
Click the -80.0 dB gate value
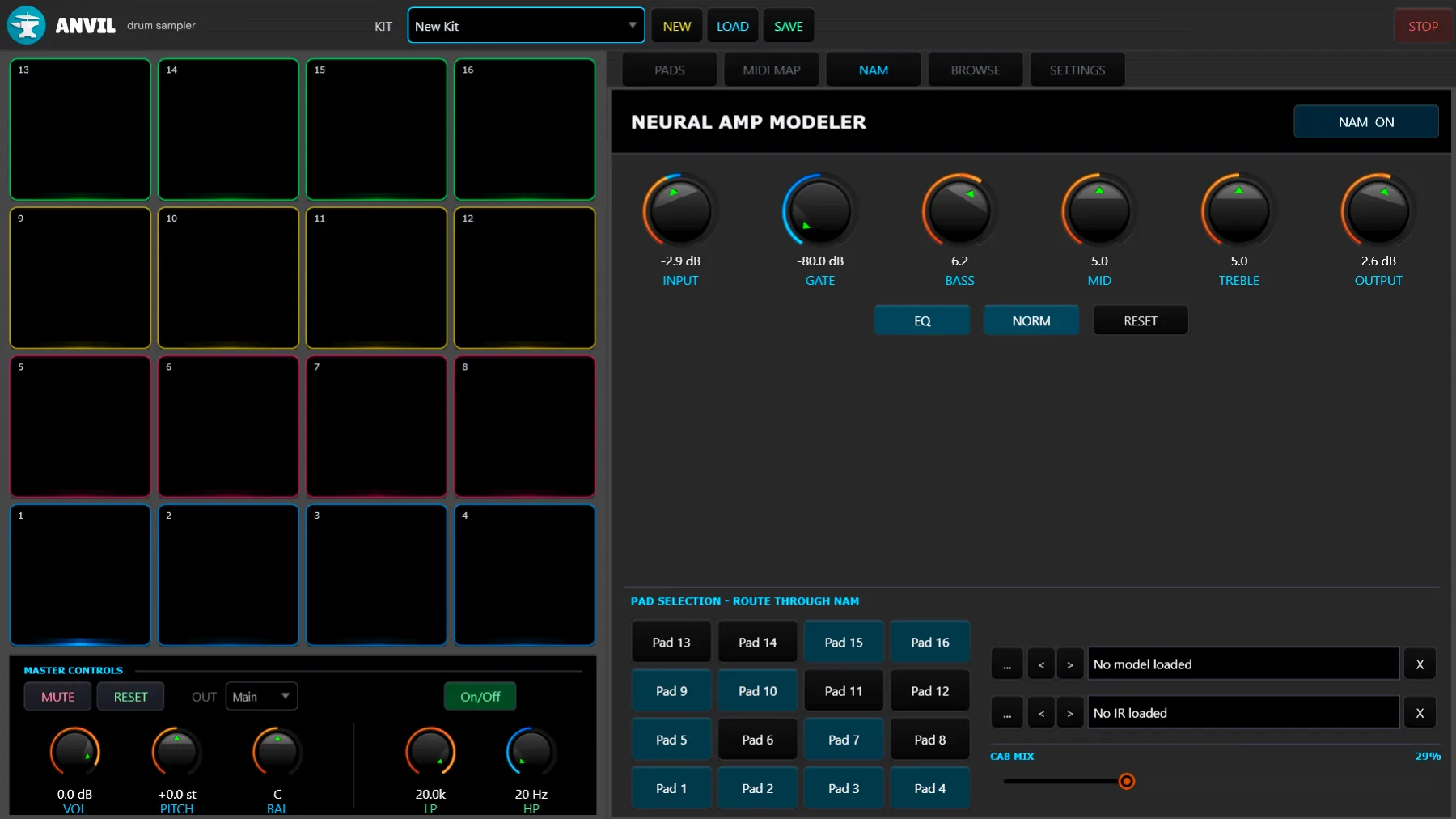coord(819,261)
